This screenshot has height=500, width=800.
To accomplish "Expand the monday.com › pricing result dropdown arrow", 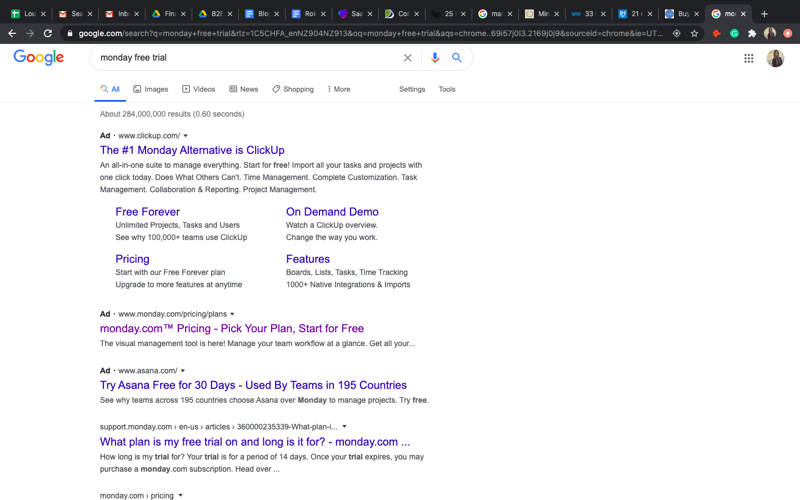I will [180, 495].
